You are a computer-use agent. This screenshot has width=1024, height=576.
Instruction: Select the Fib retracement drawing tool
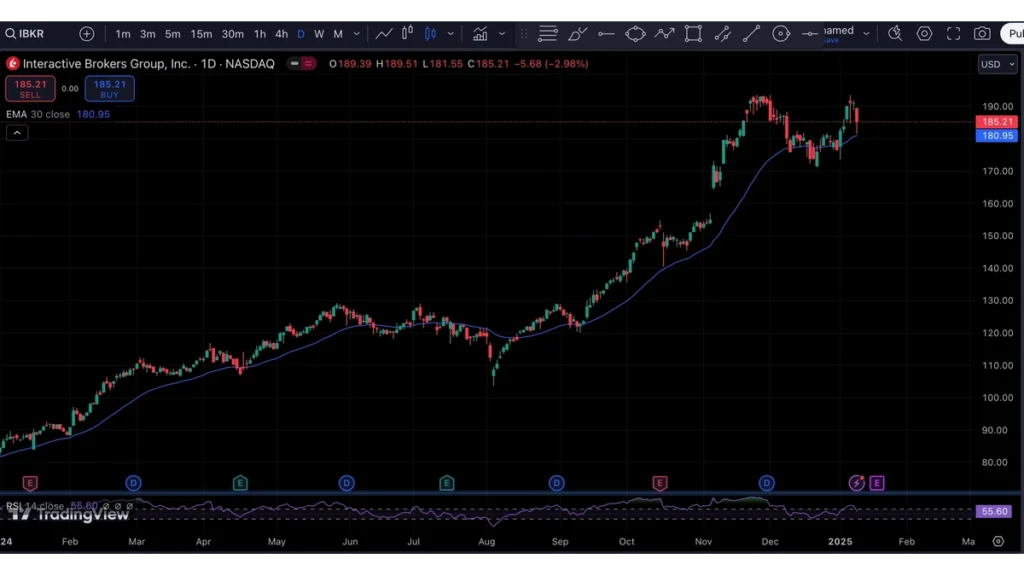547,33
